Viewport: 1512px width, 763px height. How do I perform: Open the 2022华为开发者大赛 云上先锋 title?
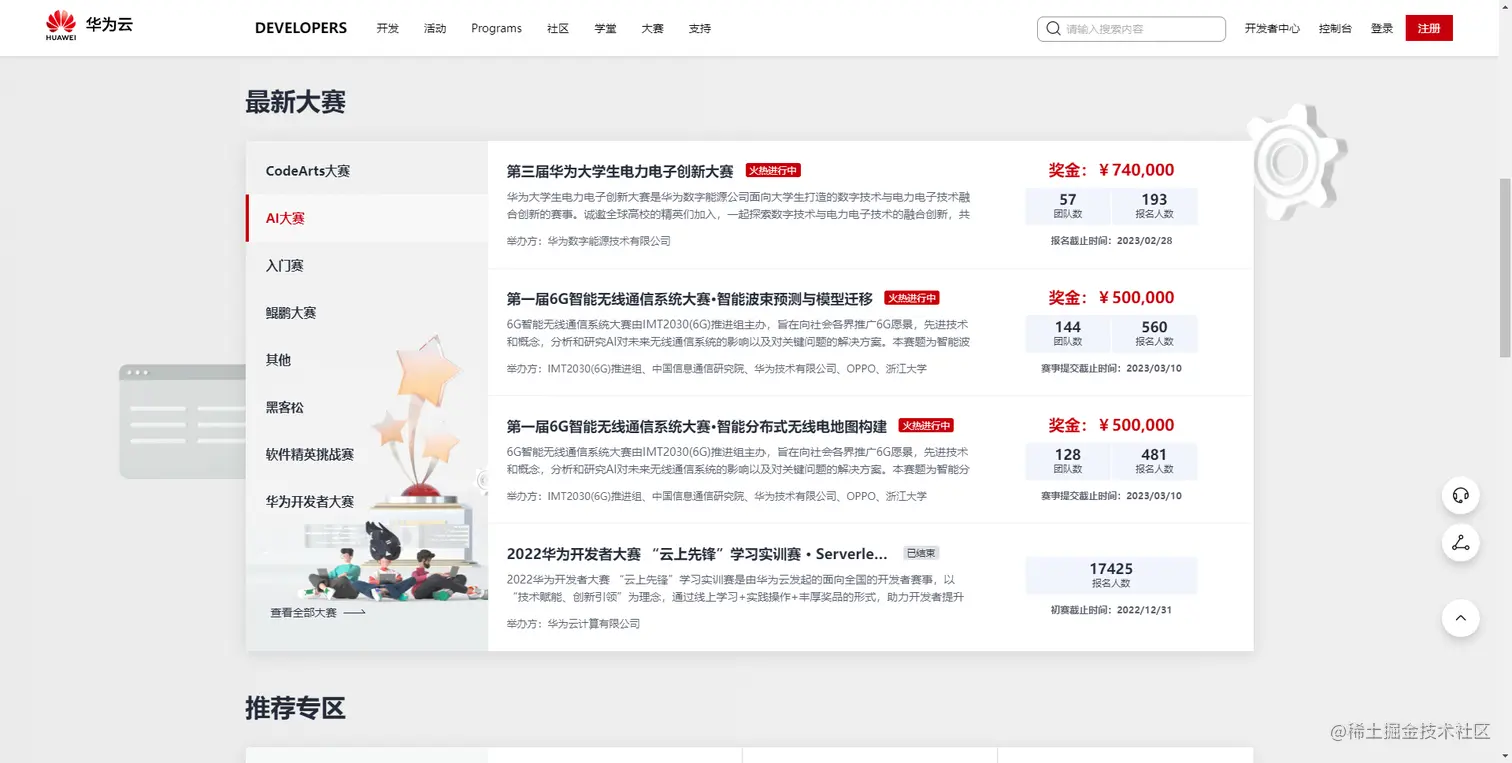click(697, 554)
